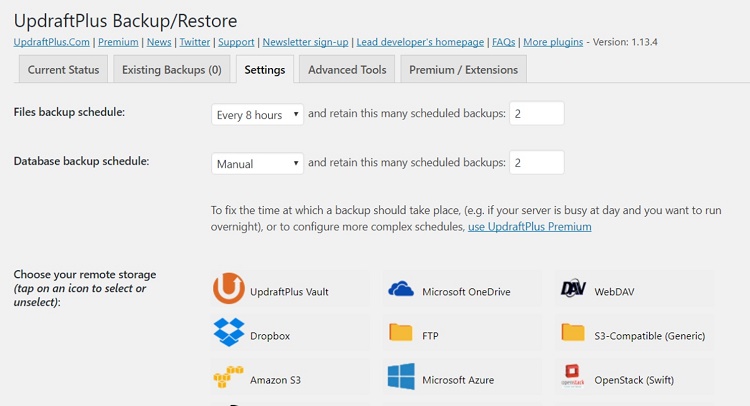Switch to the Current Status tab
Image resolution: width=750 pixels, height=406 pixels.
coord(63,70)
